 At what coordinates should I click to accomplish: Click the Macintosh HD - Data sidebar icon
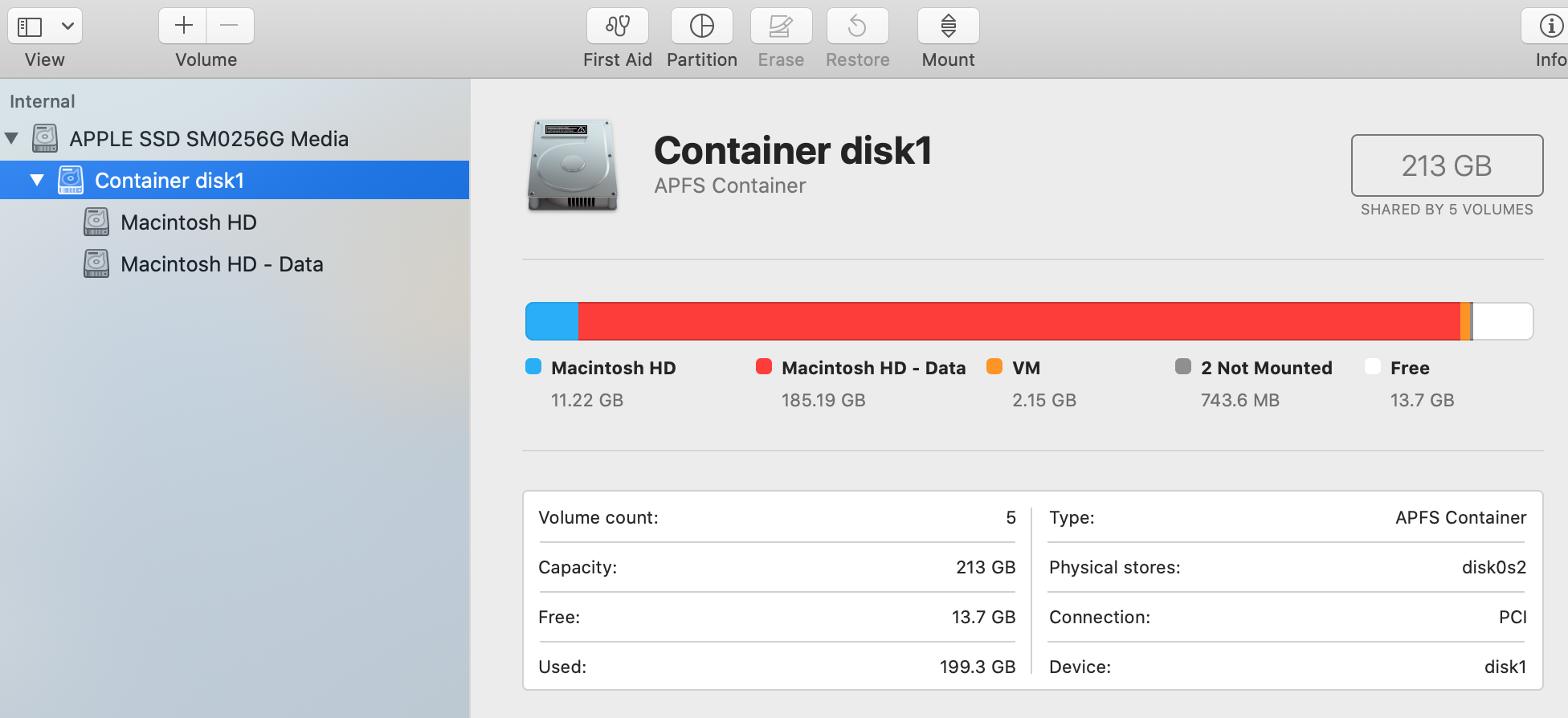pyautogui.click(x=96, y=263)
